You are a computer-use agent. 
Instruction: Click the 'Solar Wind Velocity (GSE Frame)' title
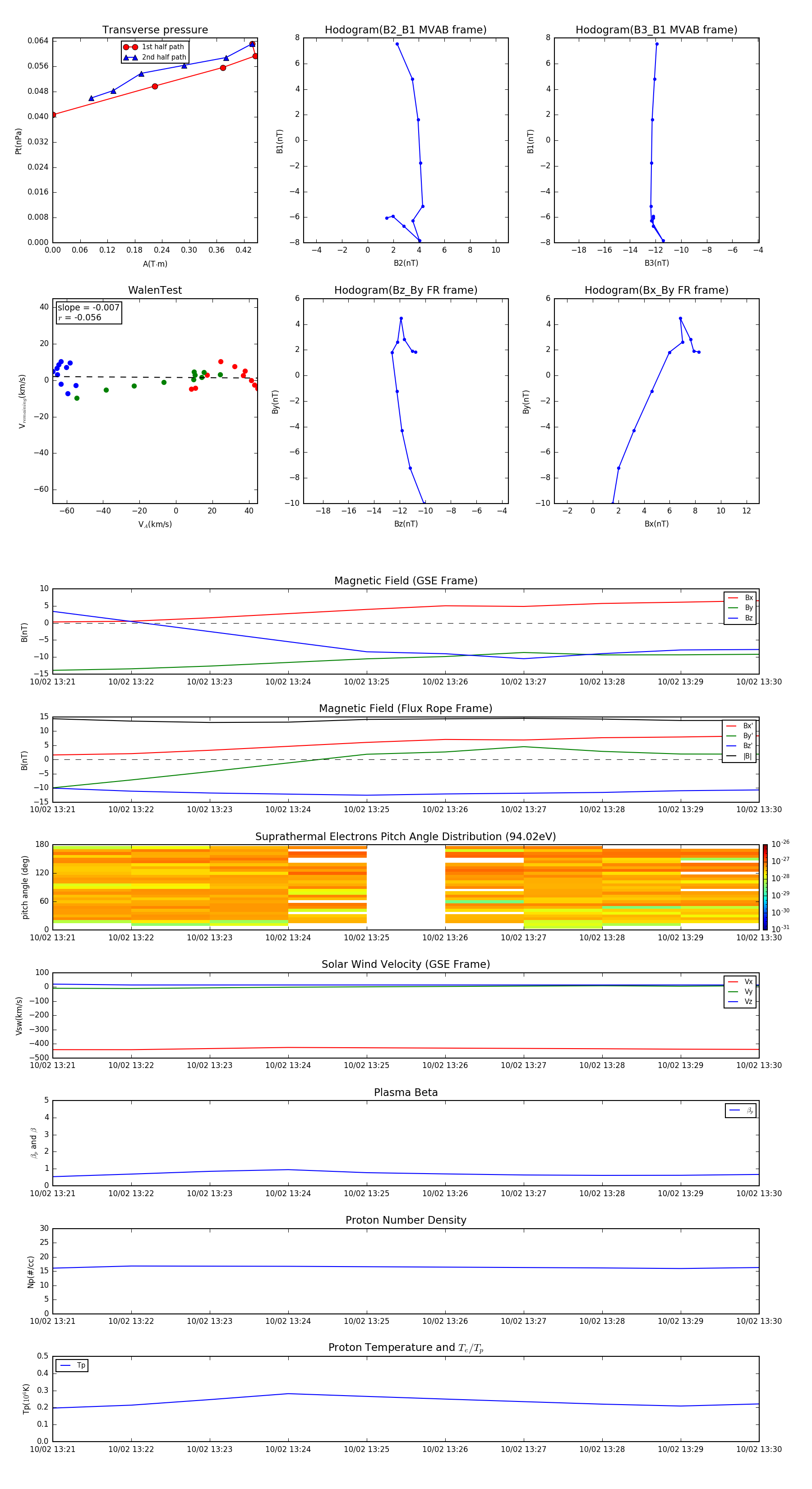[406, 965]
